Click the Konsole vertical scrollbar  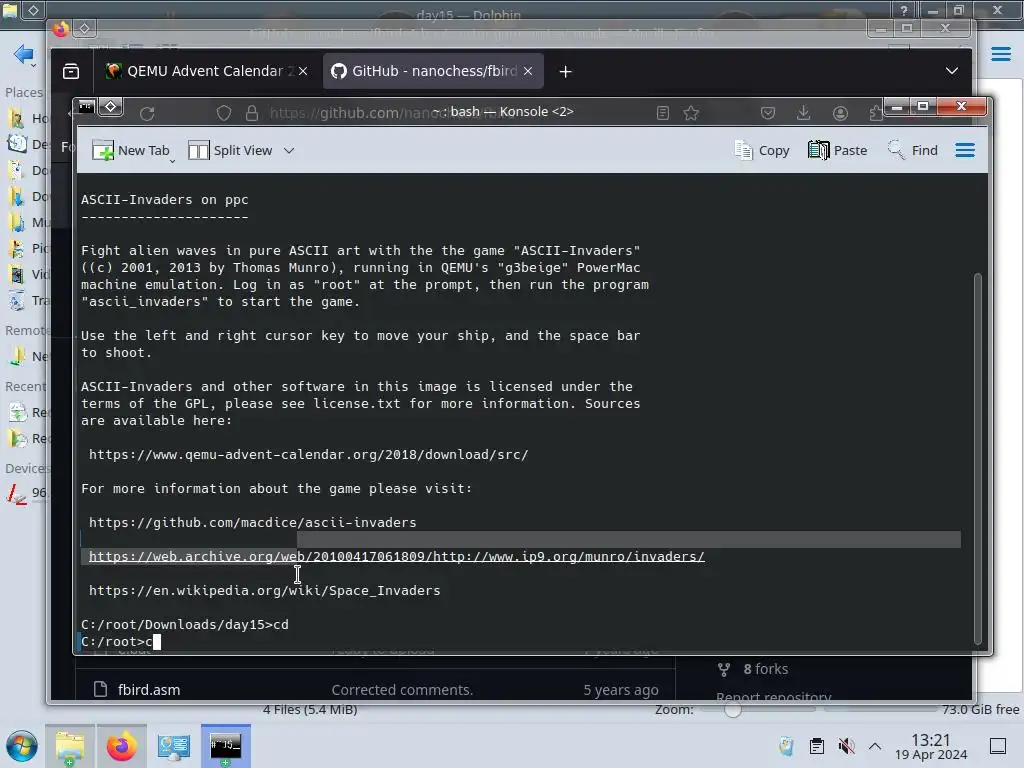point(978,457)
